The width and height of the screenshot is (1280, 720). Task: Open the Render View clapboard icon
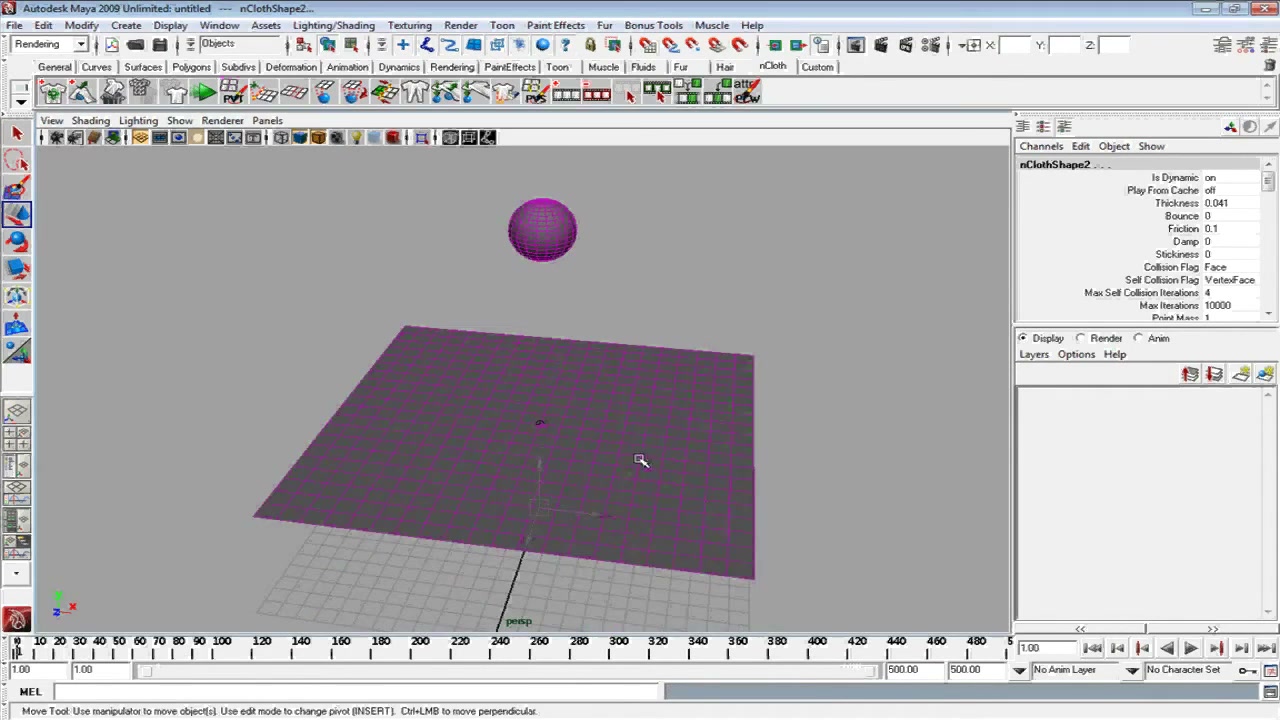[x=856, y=45]
